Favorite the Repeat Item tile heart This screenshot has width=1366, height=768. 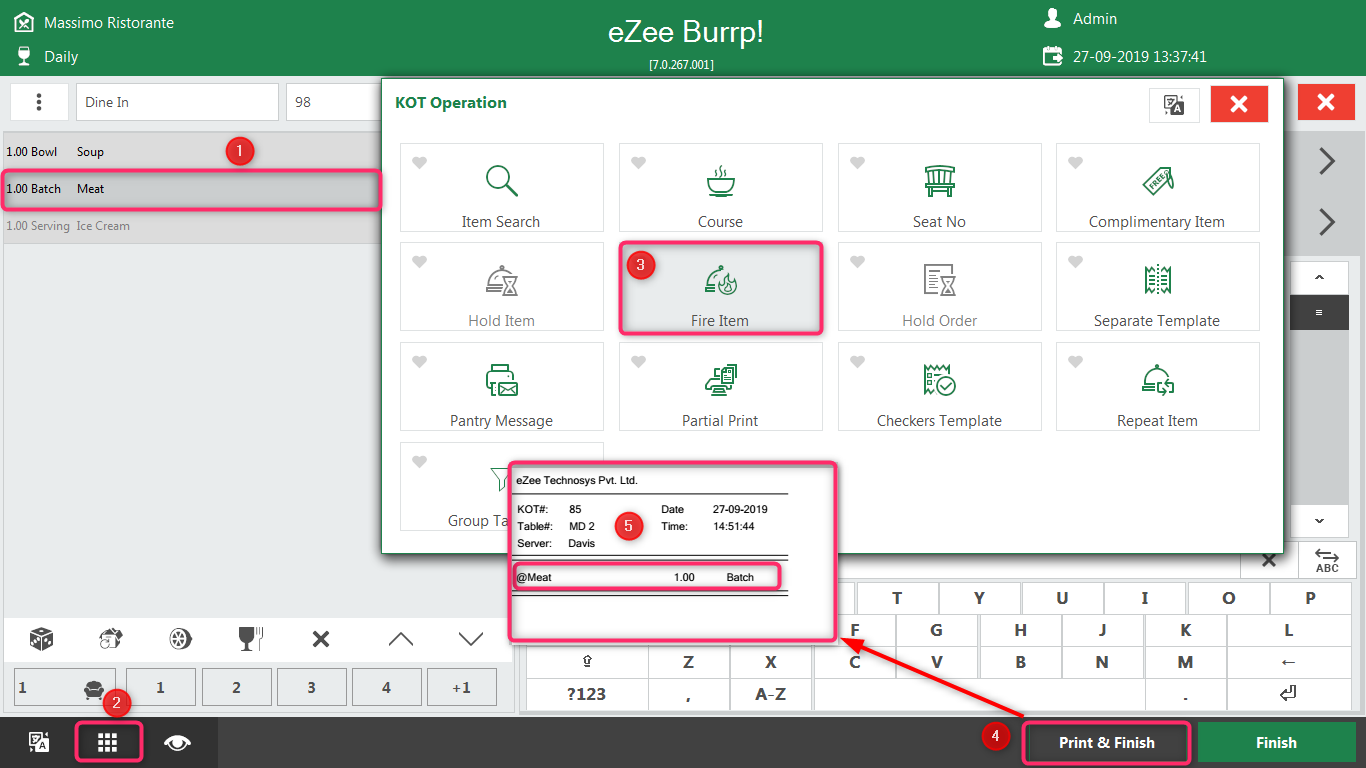1076,362
